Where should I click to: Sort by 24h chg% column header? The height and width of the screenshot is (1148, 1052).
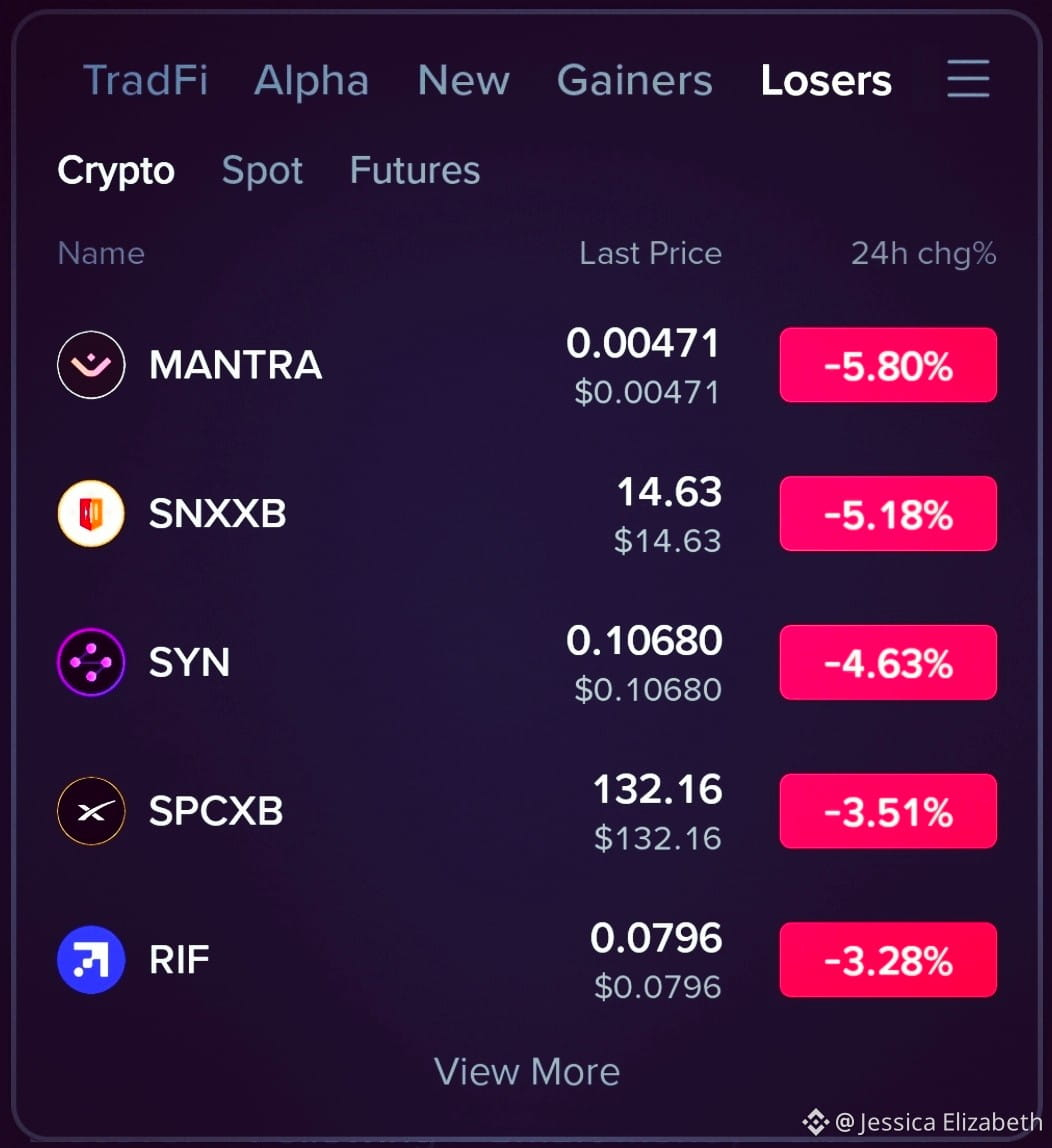coord(923,253)
